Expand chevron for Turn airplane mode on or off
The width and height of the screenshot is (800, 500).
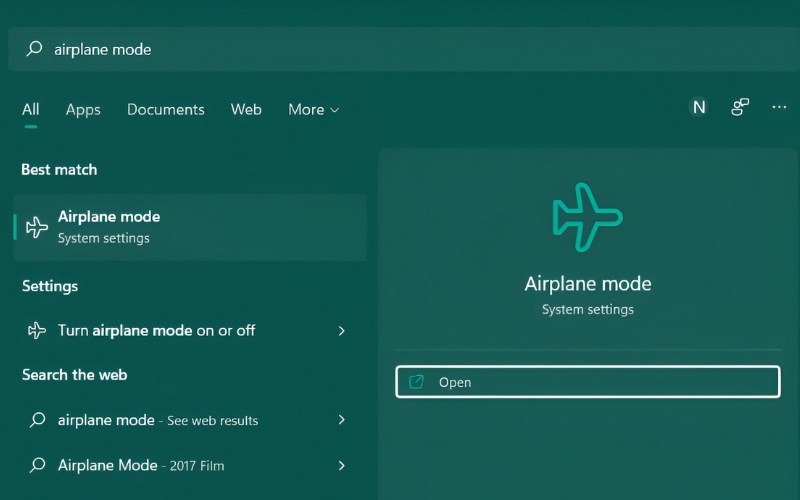341,330
